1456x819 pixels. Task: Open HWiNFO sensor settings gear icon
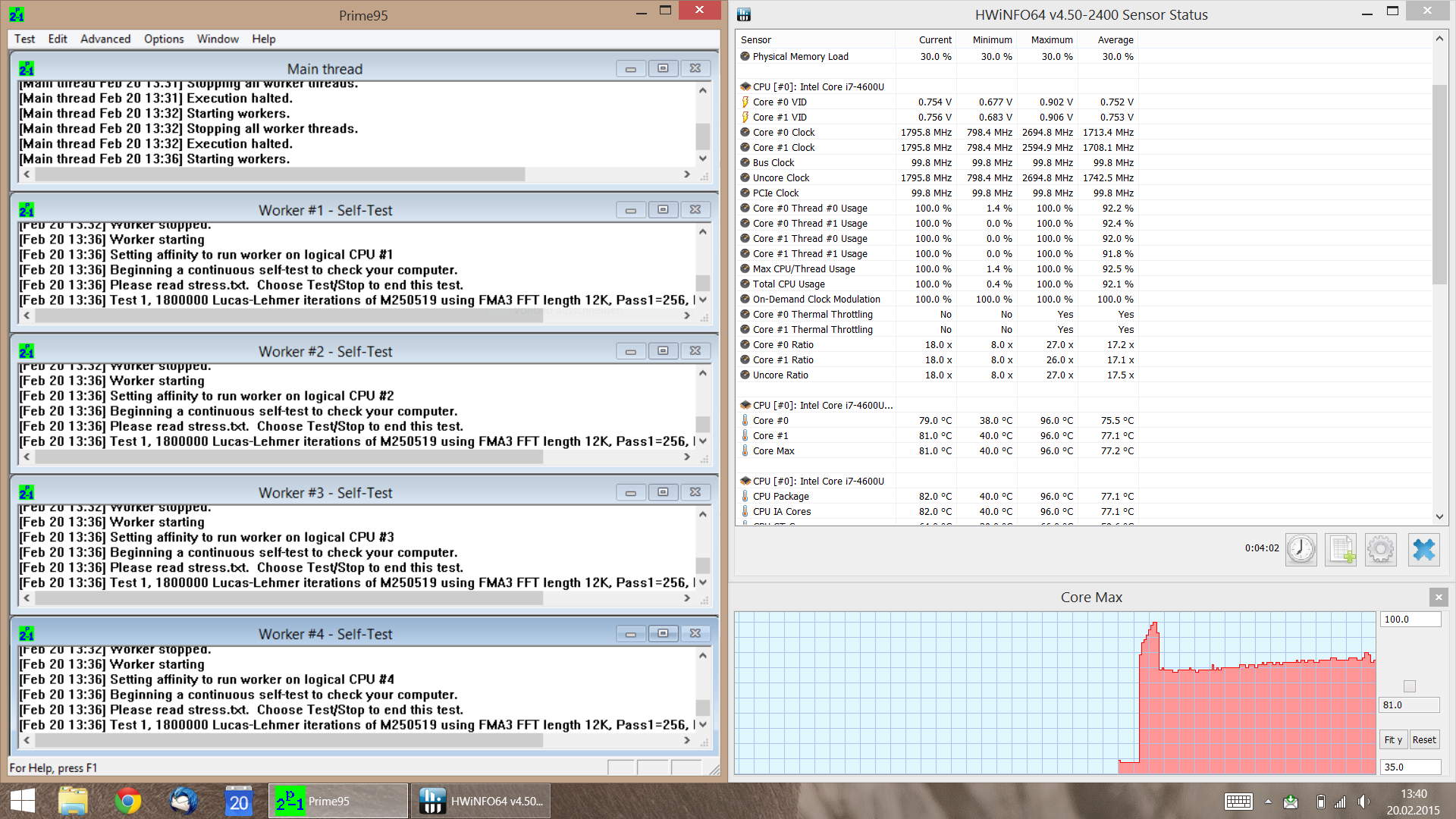1380,549
